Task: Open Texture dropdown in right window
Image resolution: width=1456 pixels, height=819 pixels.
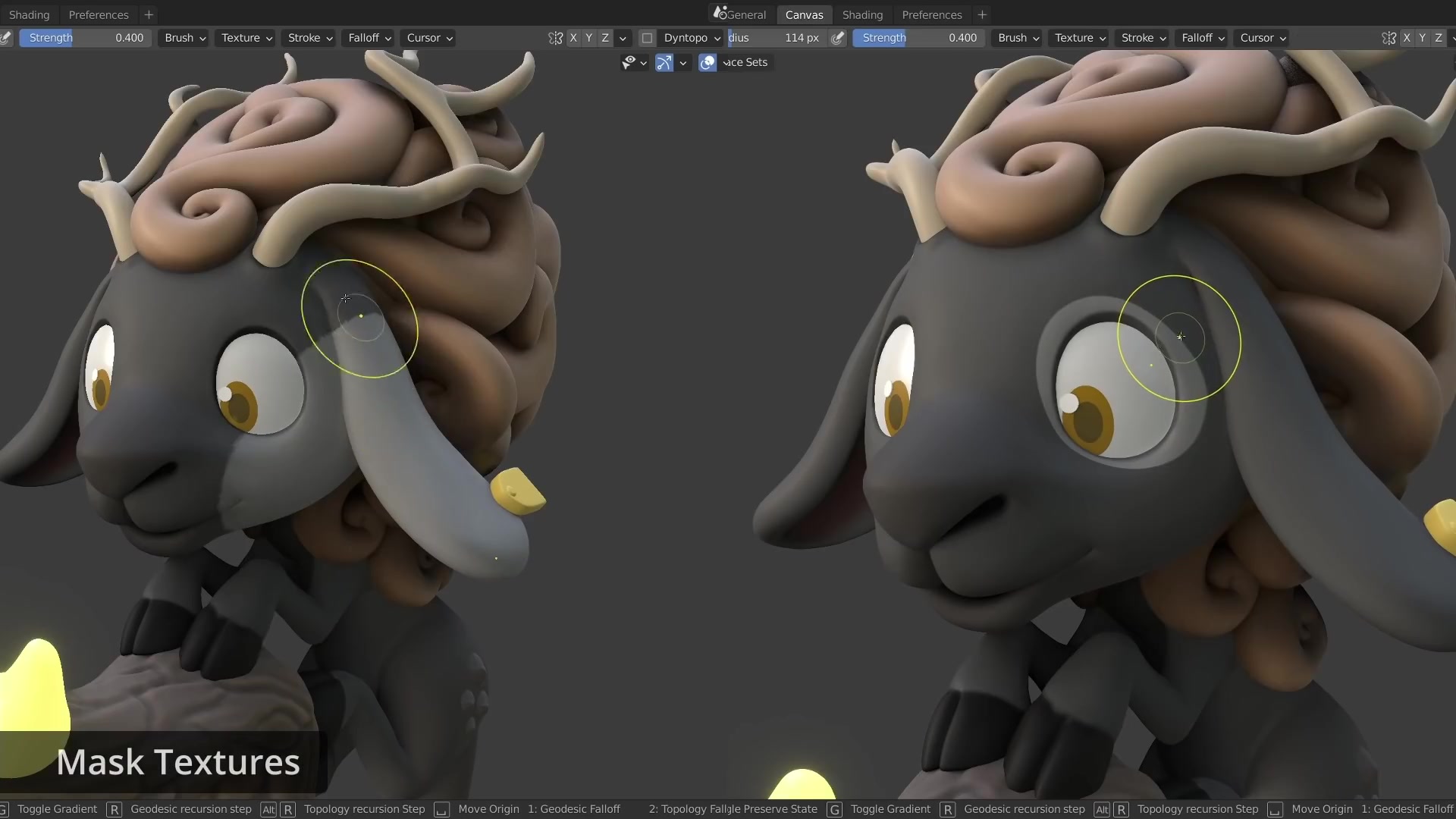Action: [x=1080, y=38]
